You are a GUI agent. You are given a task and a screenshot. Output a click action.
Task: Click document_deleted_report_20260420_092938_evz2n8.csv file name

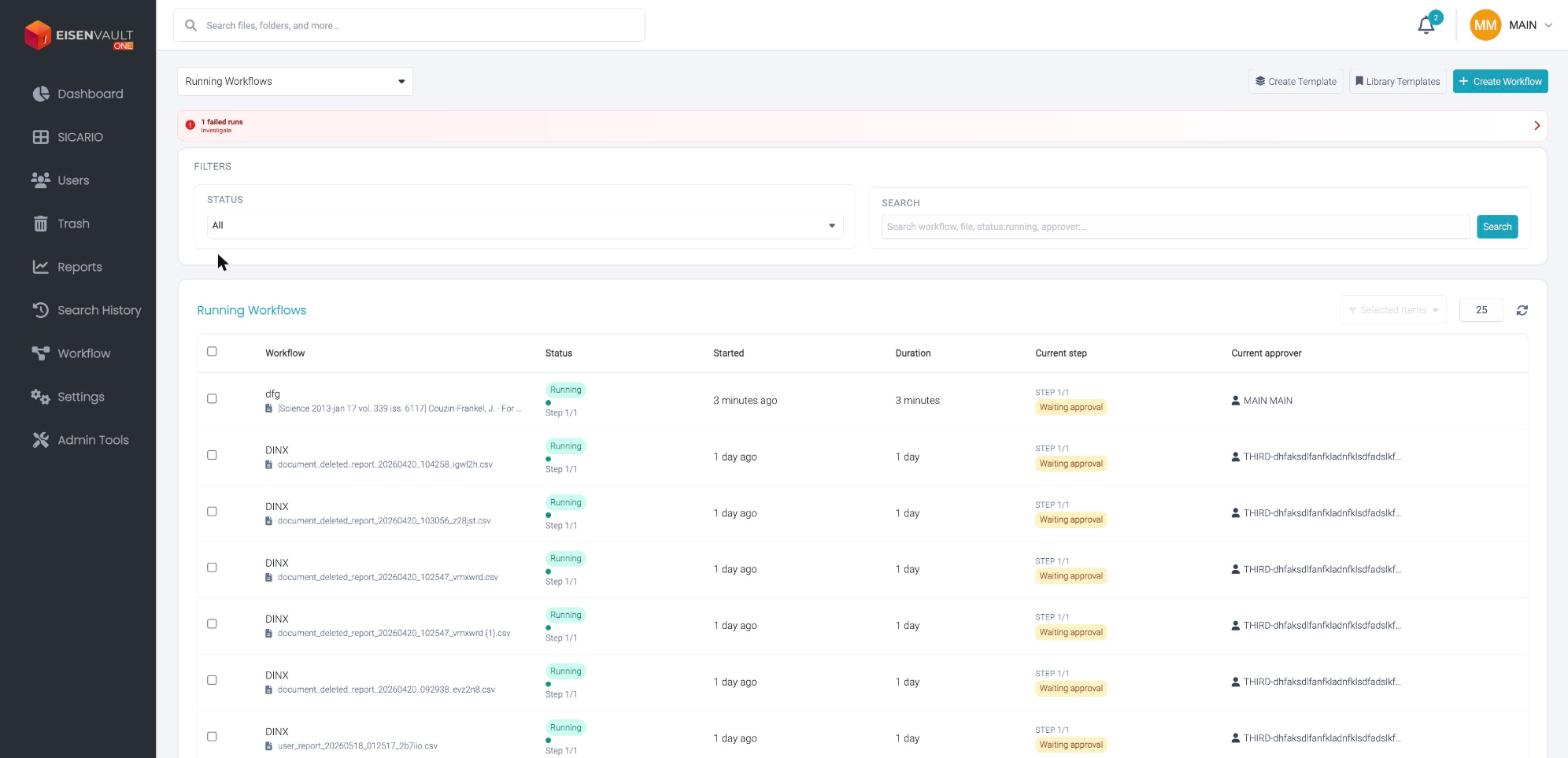tap(386, 690)
